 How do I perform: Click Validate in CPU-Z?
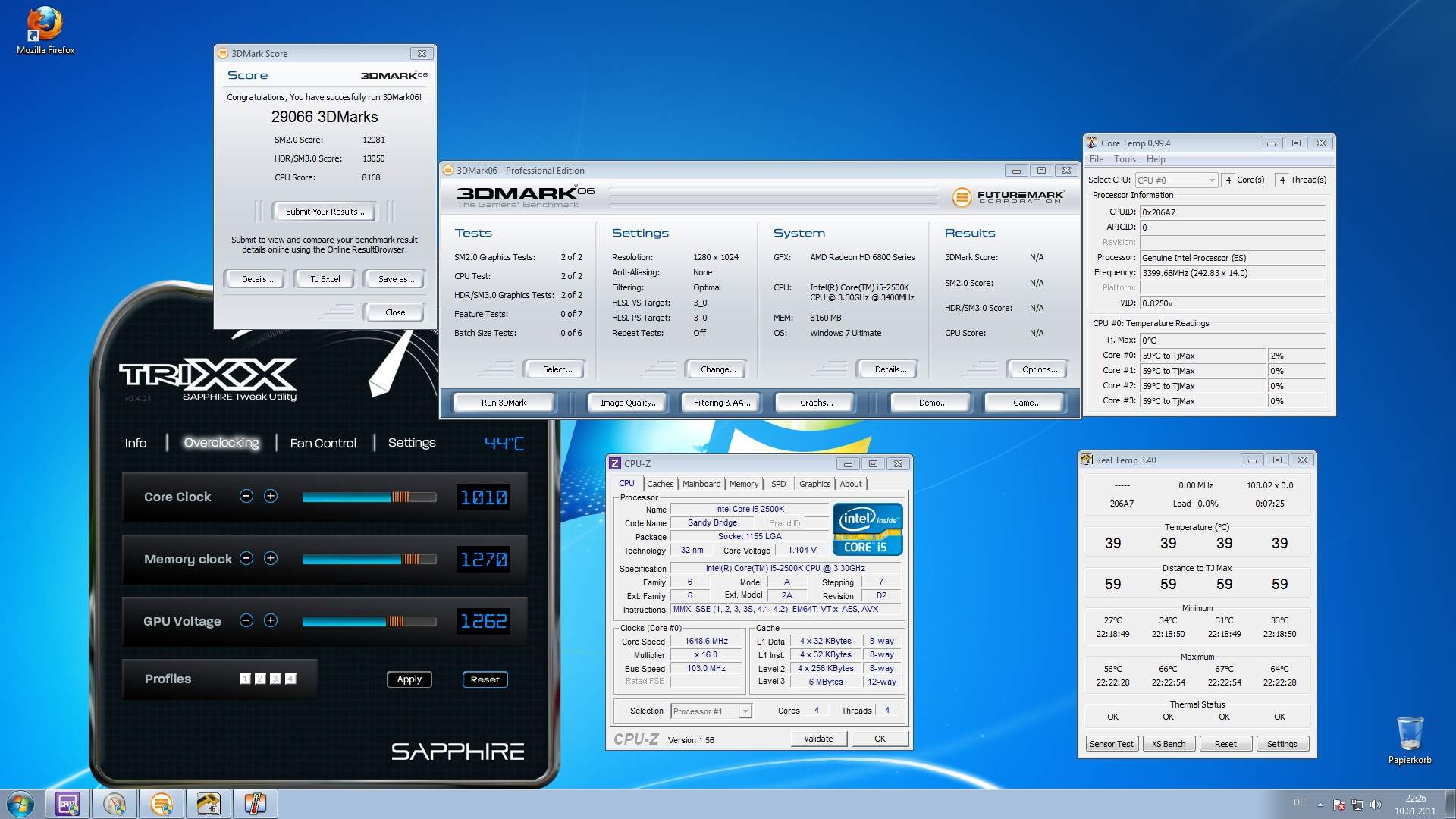[x=818, y=739]
